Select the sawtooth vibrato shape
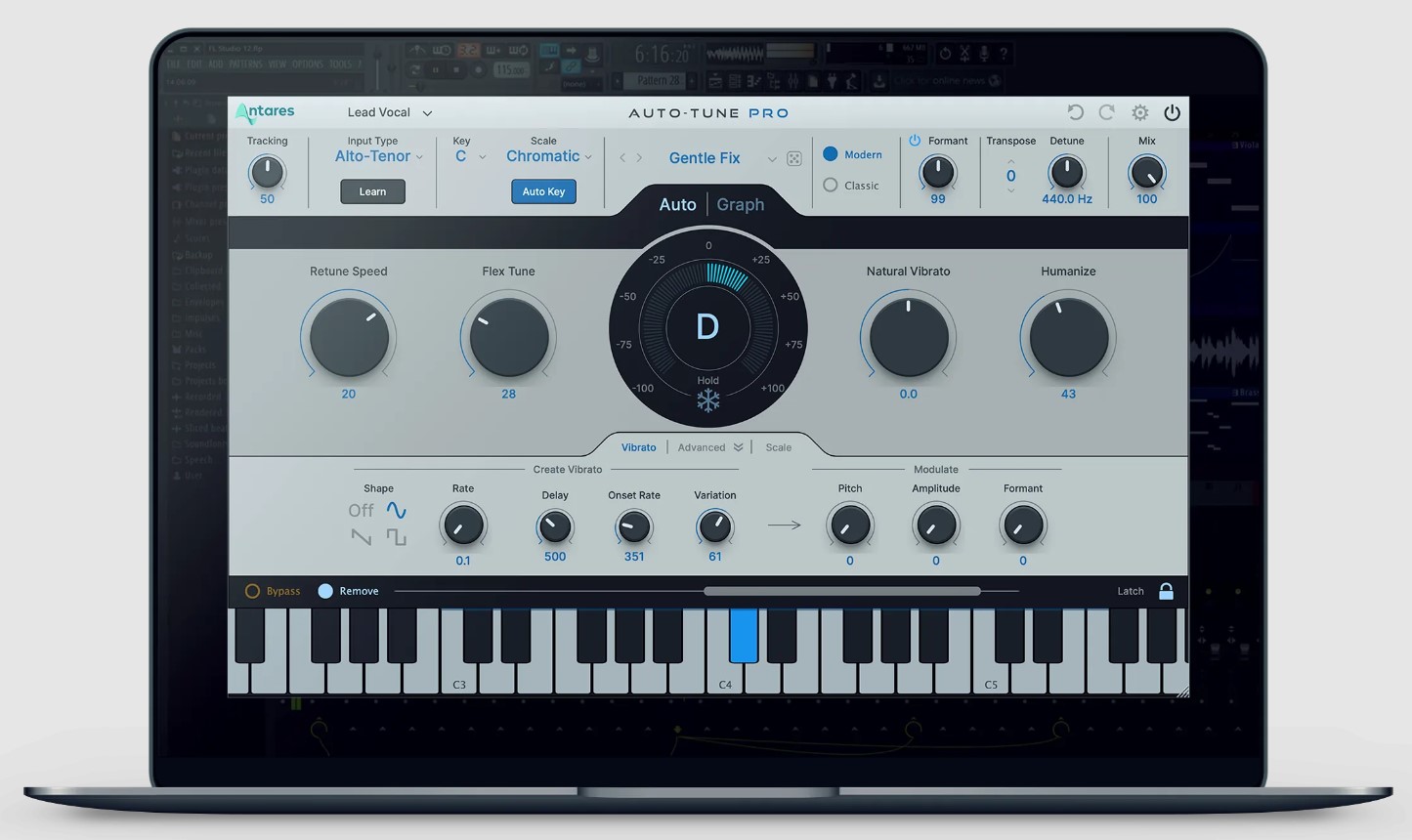The image size is (1412, 840). [x=362, y=537]
